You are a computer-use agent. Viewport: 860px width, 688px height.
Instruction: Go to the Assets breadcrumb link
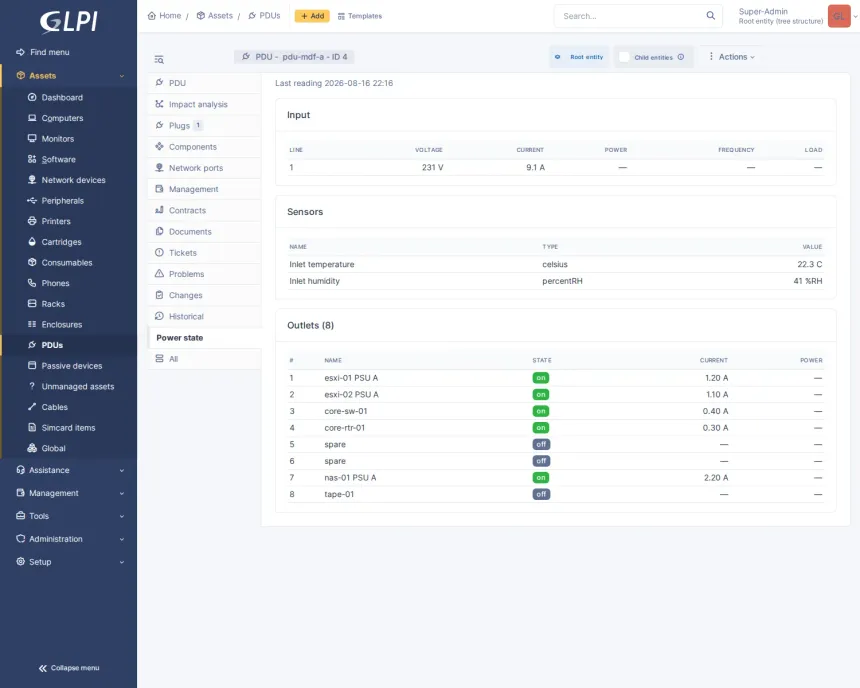pos(214,16)
